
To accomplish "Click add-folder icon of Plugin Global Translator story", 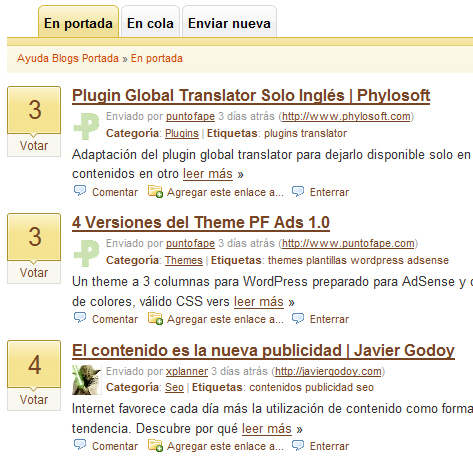I will (155, 192).
